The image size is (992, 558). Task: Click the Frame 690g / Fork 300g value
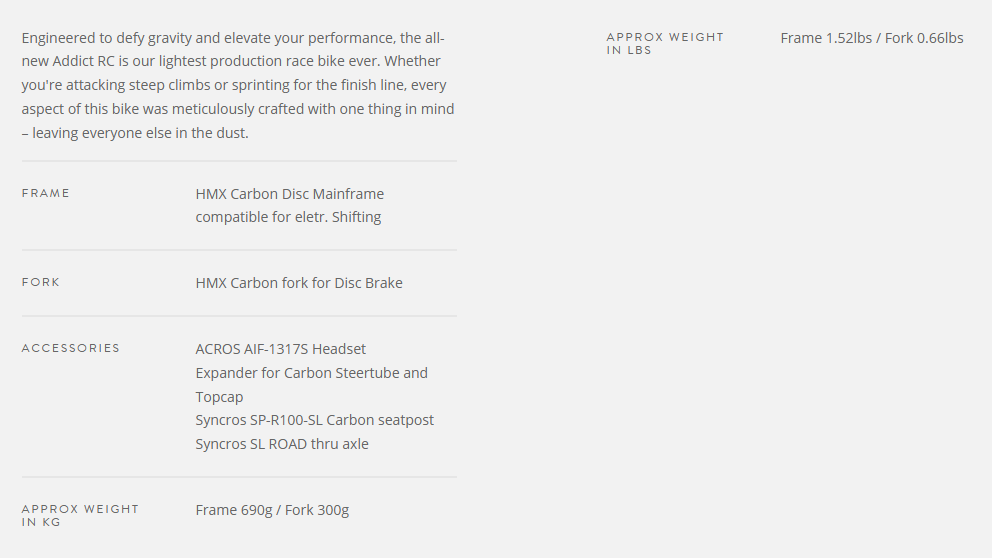click(x=272, y=510)
